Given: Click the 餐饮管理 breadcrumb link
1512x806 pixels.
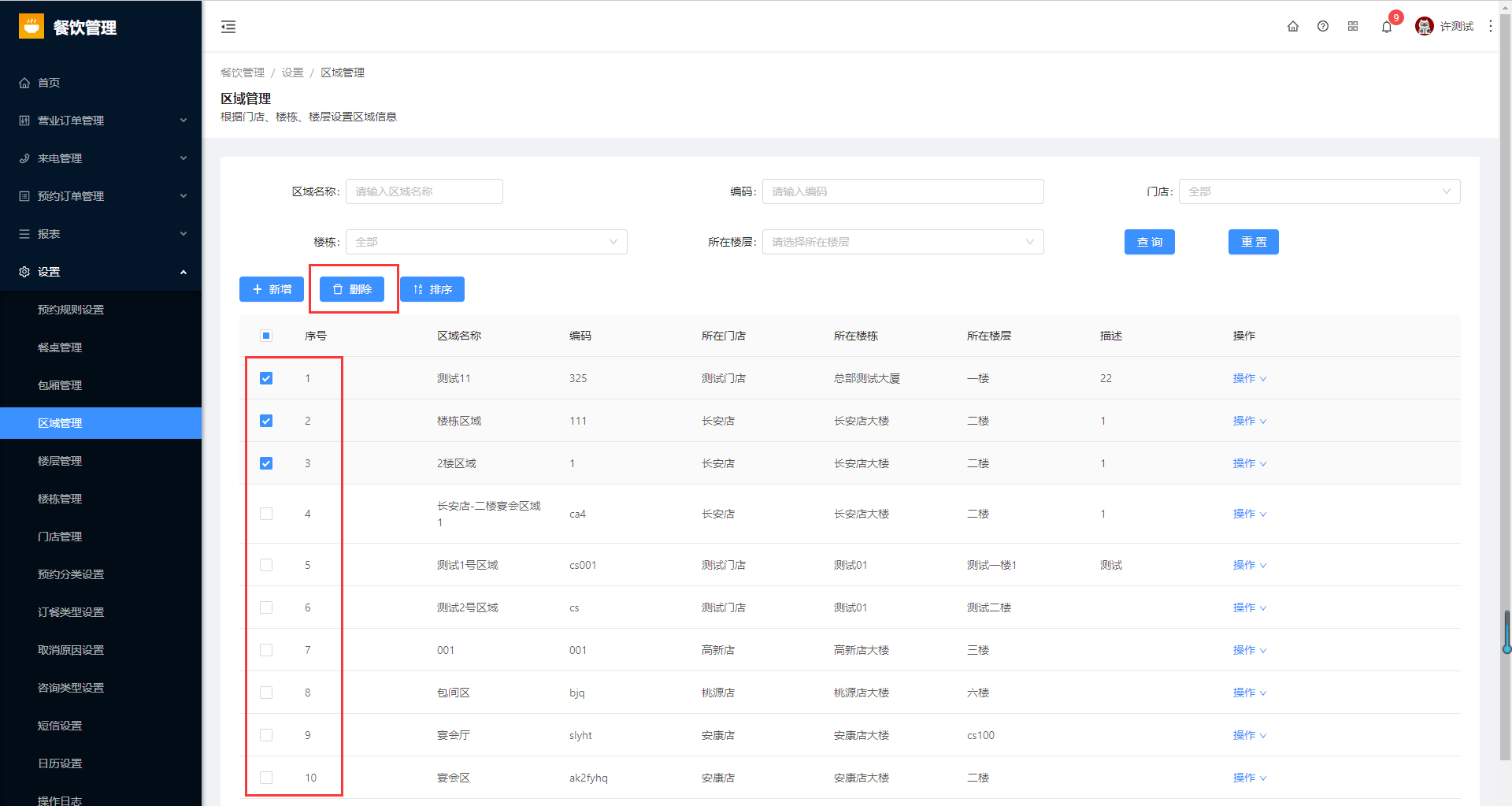Looking at the screenshot, I should click(243, 72).
